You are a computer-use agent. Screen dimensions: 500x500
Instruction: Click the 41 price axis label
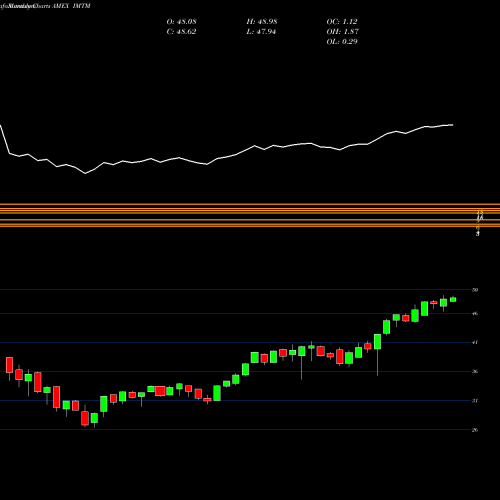[x=475, y=342]
